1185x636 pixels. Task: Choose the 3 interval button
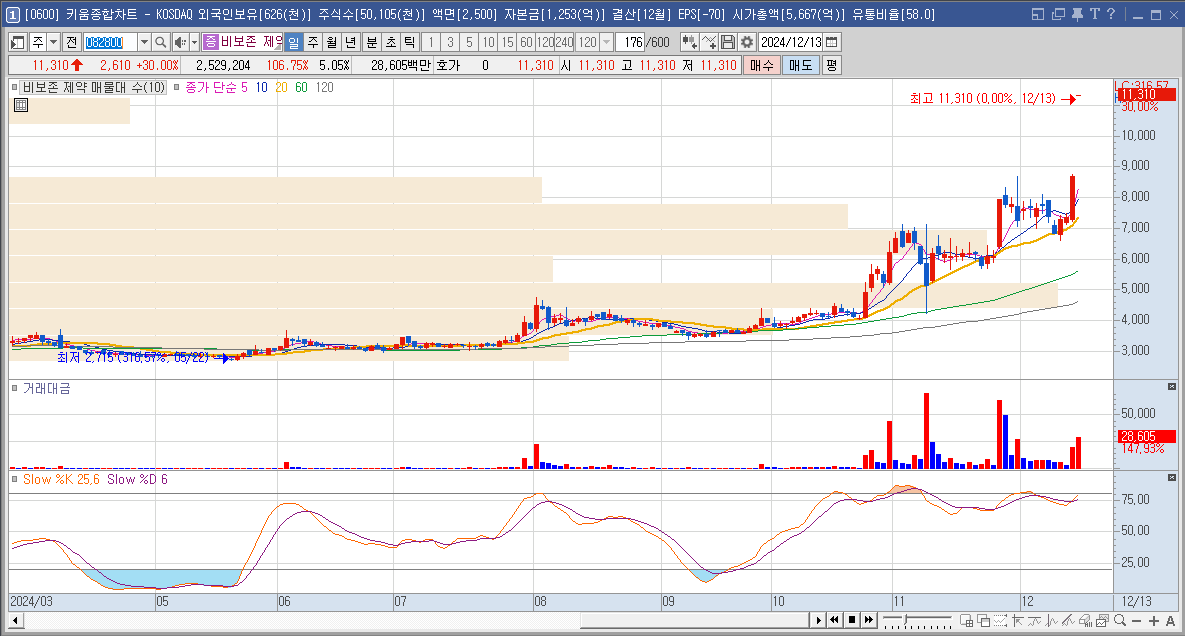[450, 42]
